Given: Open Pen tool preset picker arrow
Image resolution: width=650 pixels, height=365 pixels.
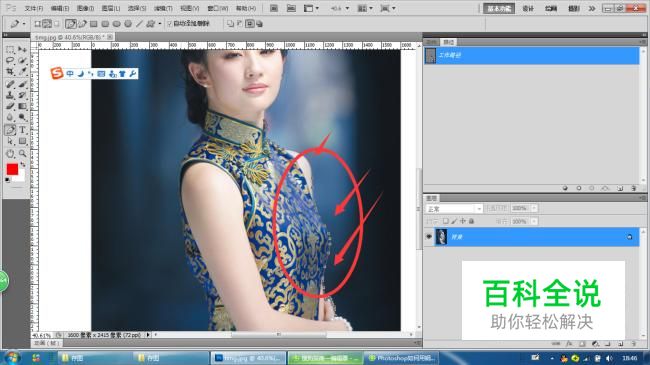Looking at the screenshot, I should [x=24, y=24].
